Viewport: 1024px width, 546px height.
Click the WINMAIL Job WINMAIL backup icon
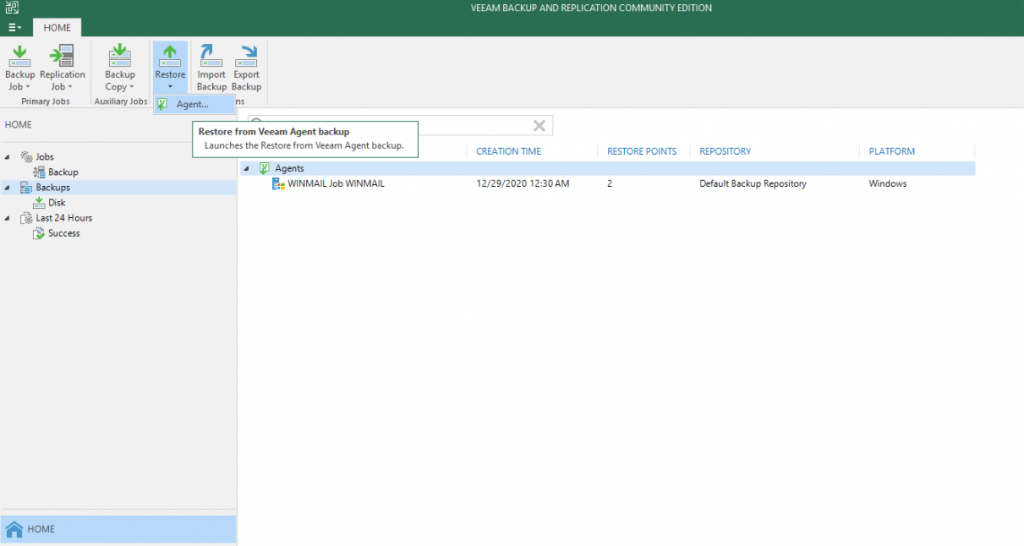[278, 184]
